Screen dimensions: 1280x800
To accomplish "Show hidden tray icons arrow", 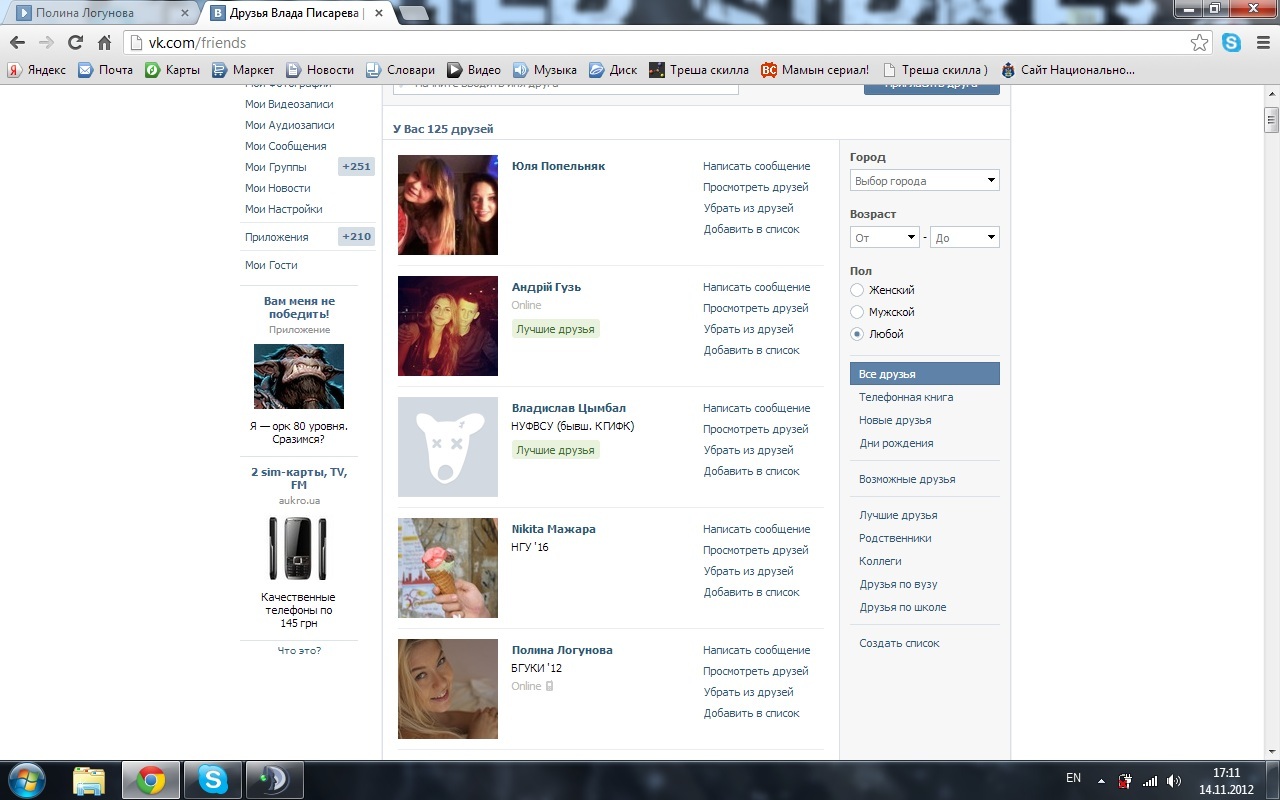I will coord(1102,780).
